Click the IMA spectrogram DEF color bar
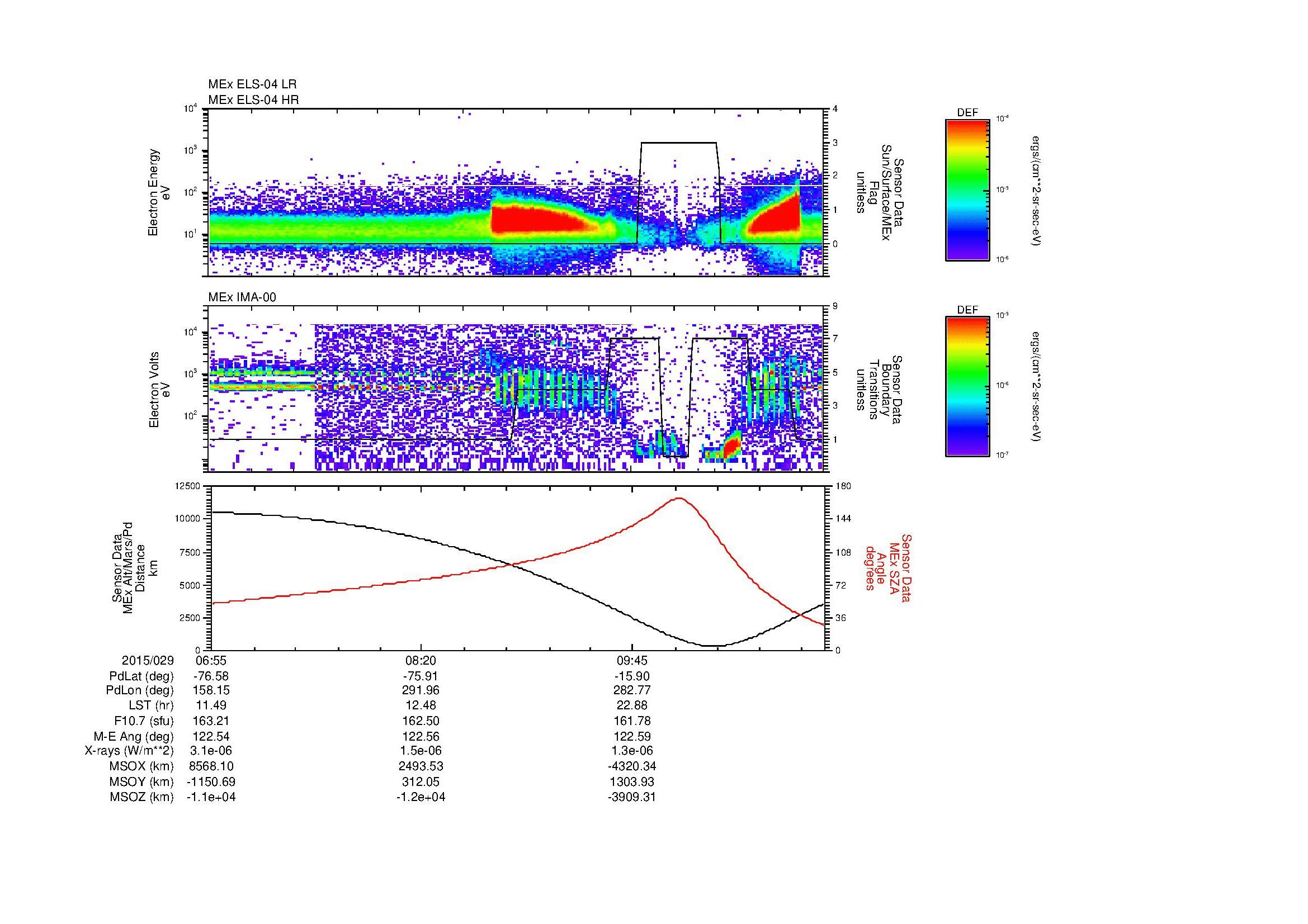This screenshot has height=924, width=1308. pyautogui.click(x=967, y=387)
